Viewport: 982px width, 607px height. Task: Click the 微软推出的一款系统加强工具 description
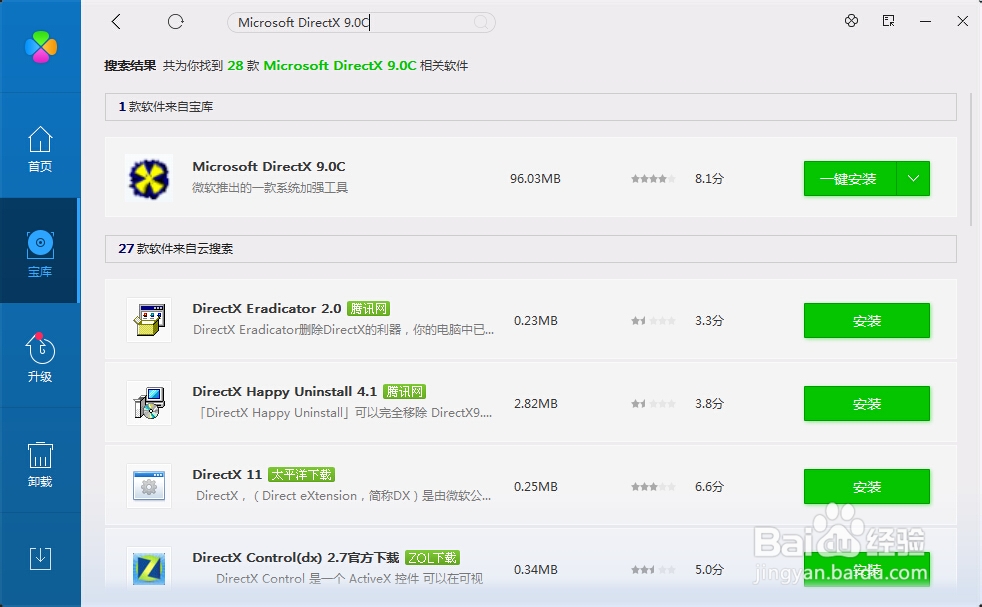tap(270, 188)
